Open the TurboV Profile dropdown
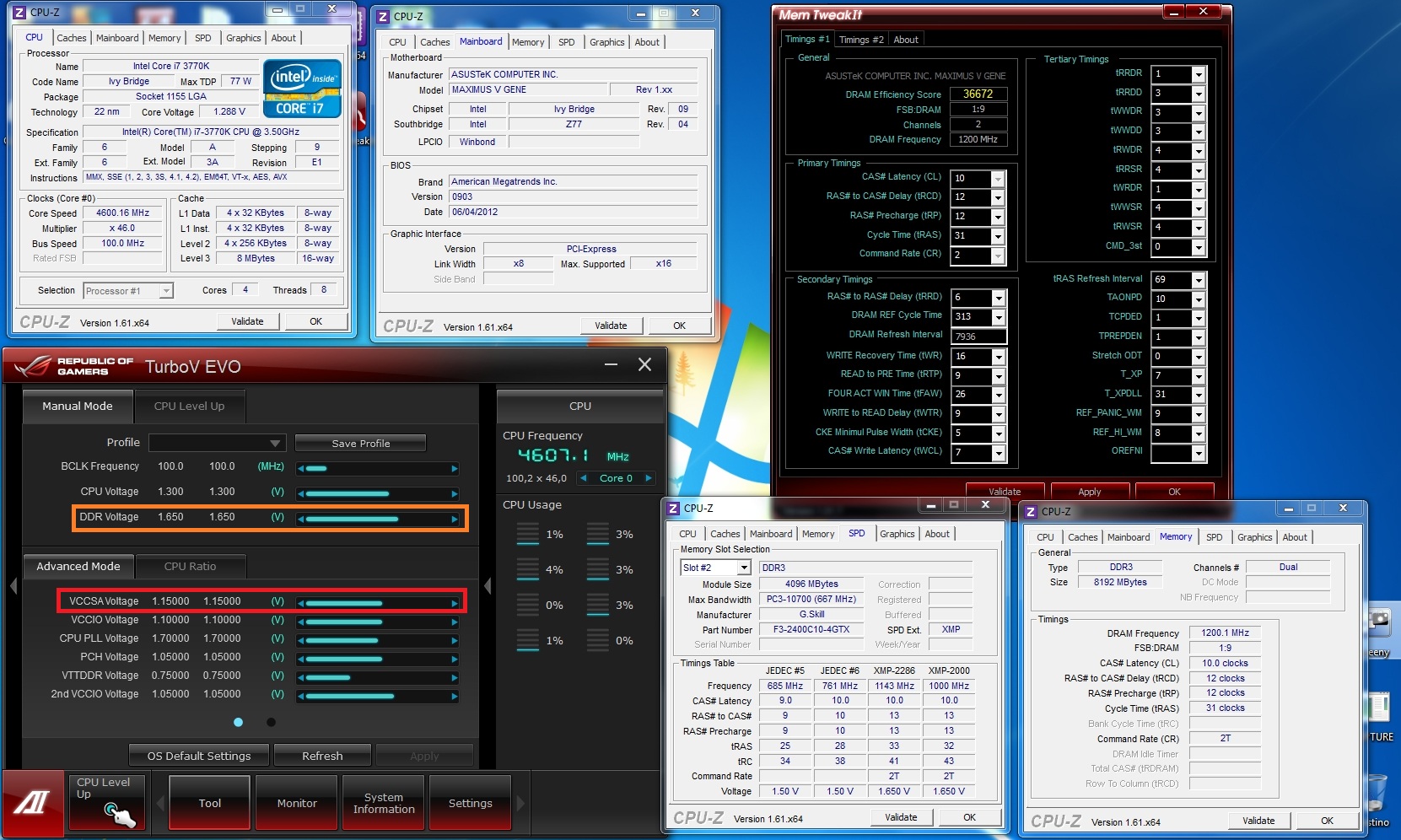 point(218,443)
